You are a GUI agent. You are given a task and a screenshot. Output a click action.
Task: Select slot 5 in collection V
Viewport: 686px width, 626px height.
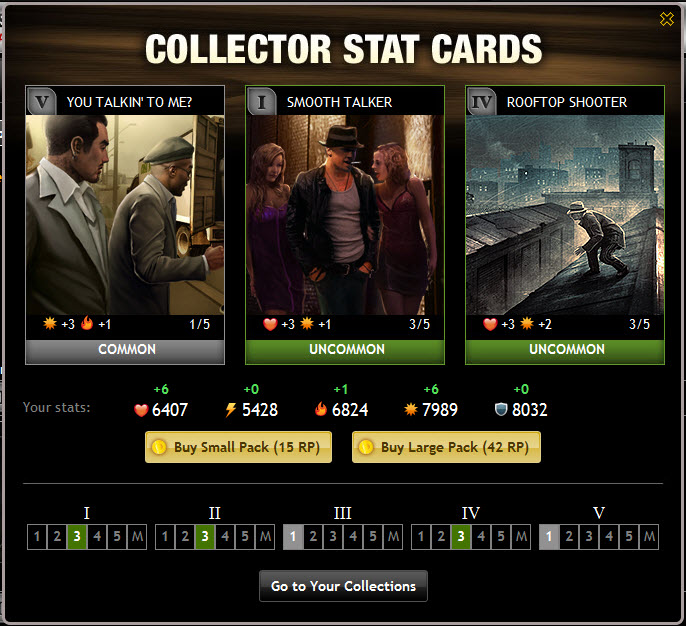tap(629, 536)
